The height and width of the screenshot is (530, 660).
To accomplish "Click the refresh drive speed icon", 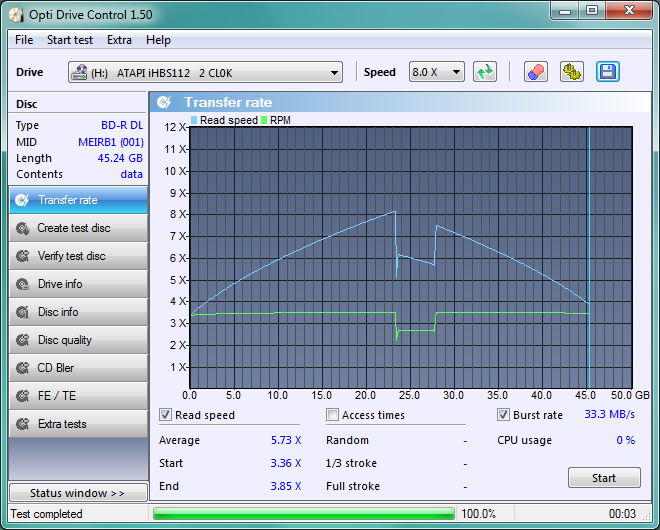I will click(x=485, y=72).
